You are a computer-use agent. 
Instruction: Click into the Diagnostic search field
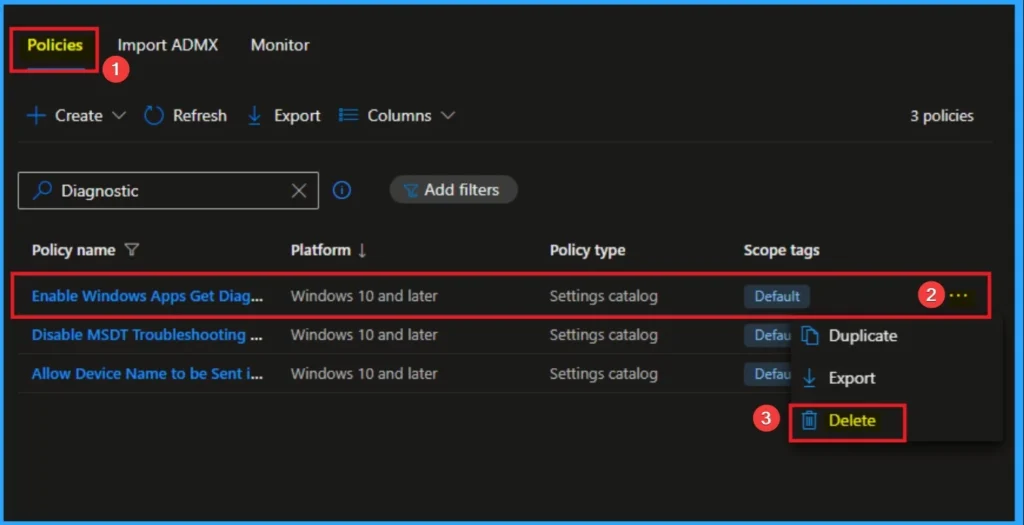tap(170, 190)
